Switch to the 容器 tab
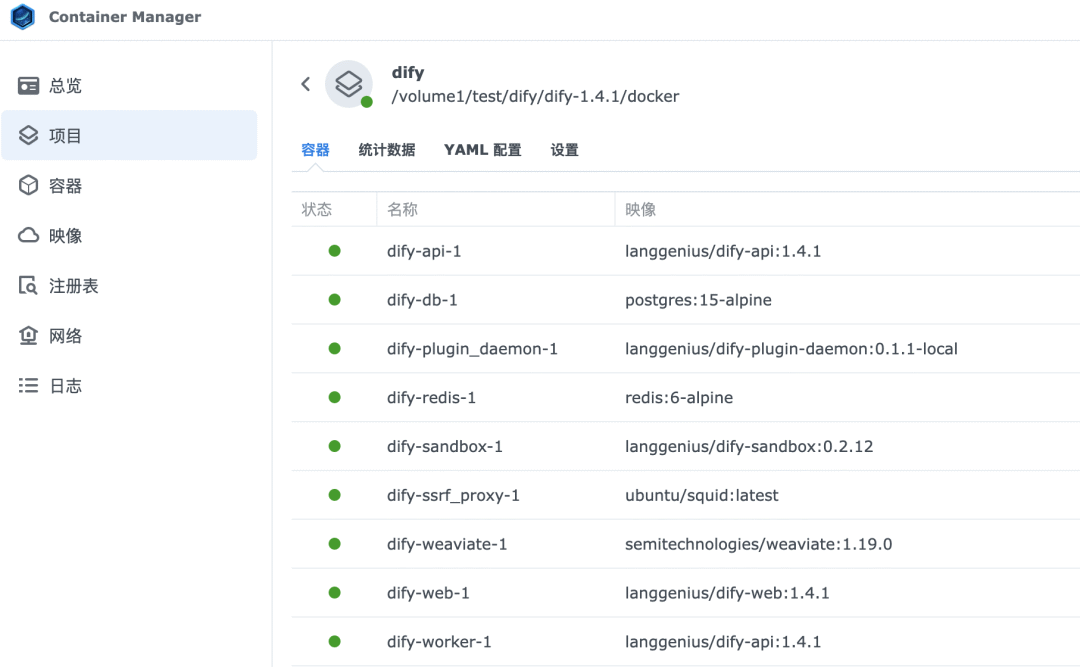1080x667 pixels. point(315,150)
